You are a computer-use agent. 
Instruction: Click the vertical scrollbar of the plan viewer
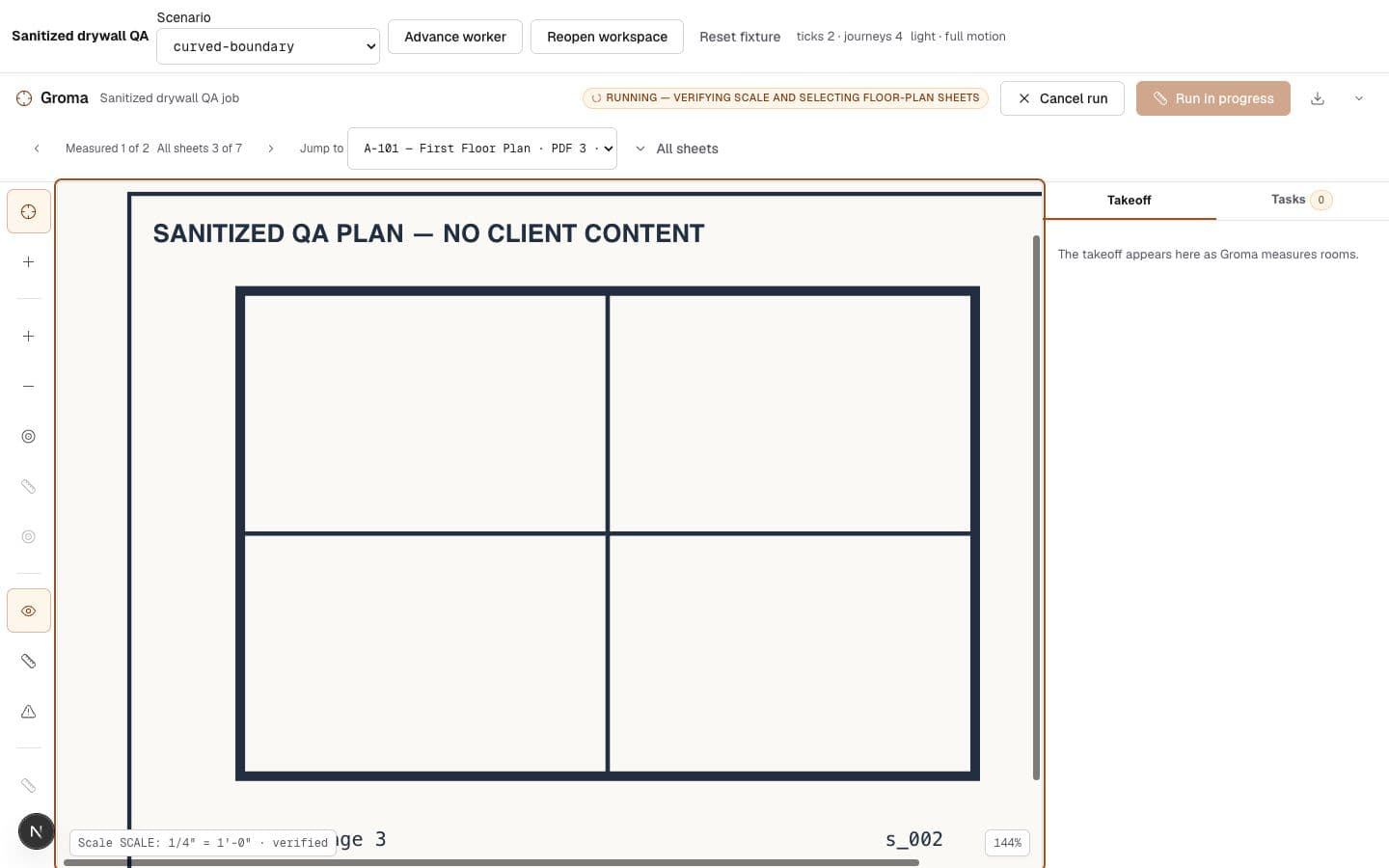[x=1037, y=507]
